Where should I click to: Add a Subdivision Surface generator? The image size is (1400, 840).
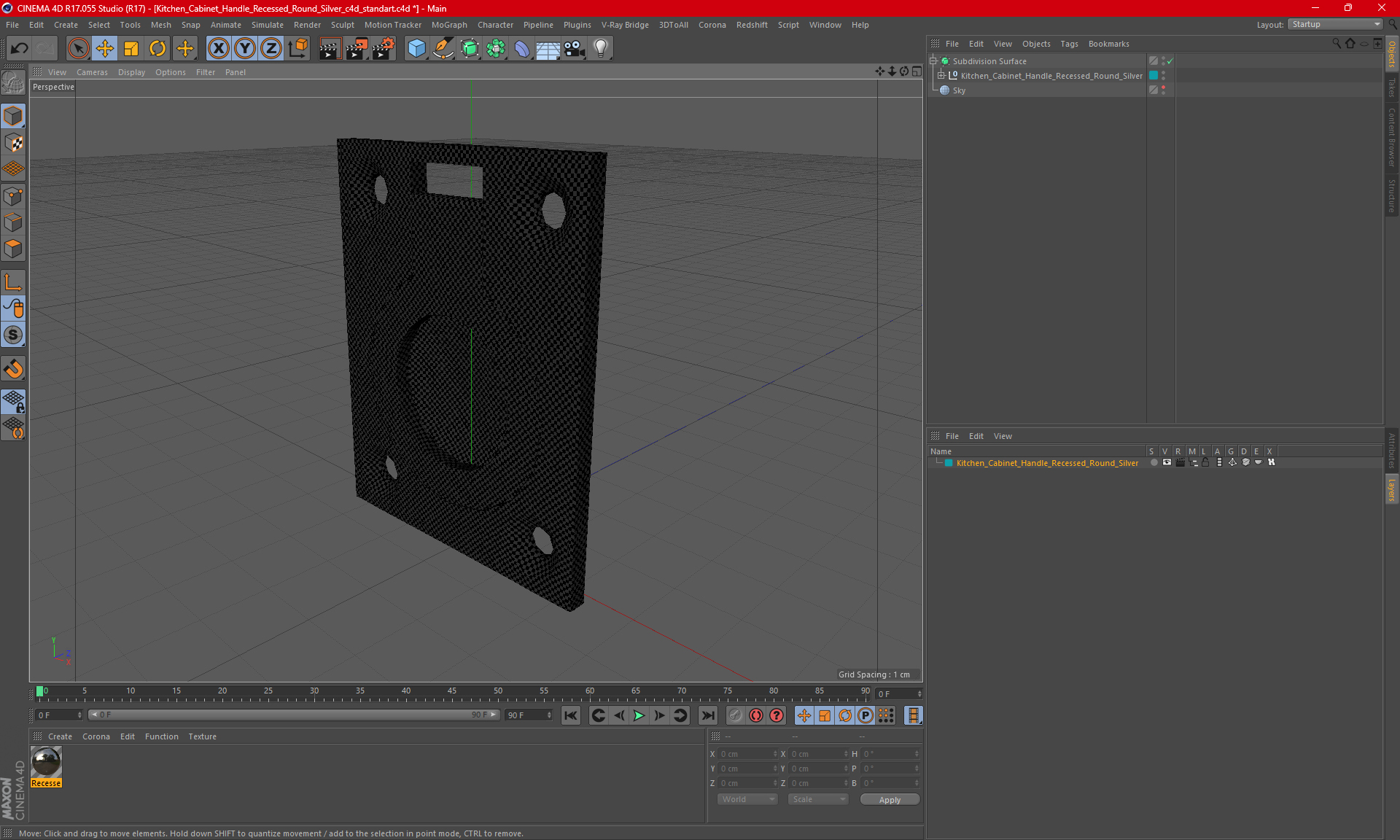tap(470, 49)
